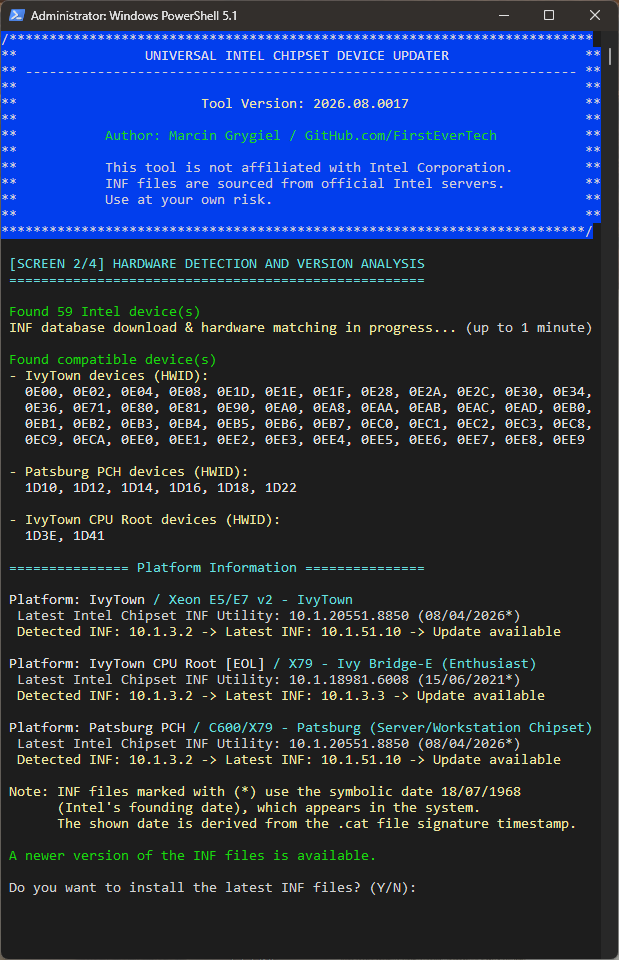
Task: Click 'Found compatible device(s)' line
Action: 113,359
